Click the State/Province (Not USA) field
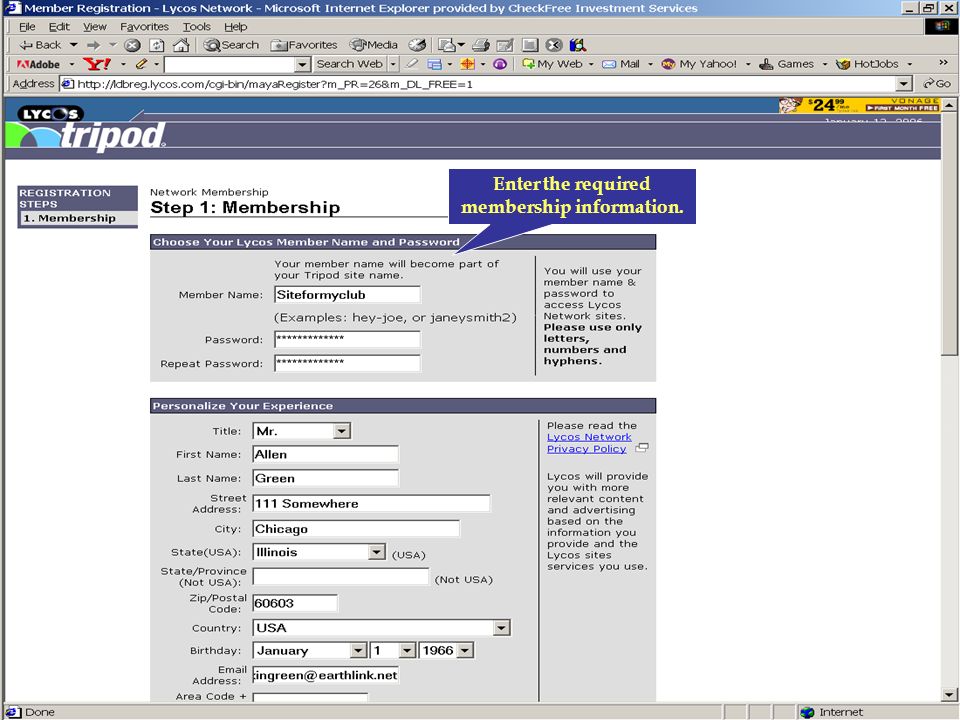The image size is (960, 720). 340,576
